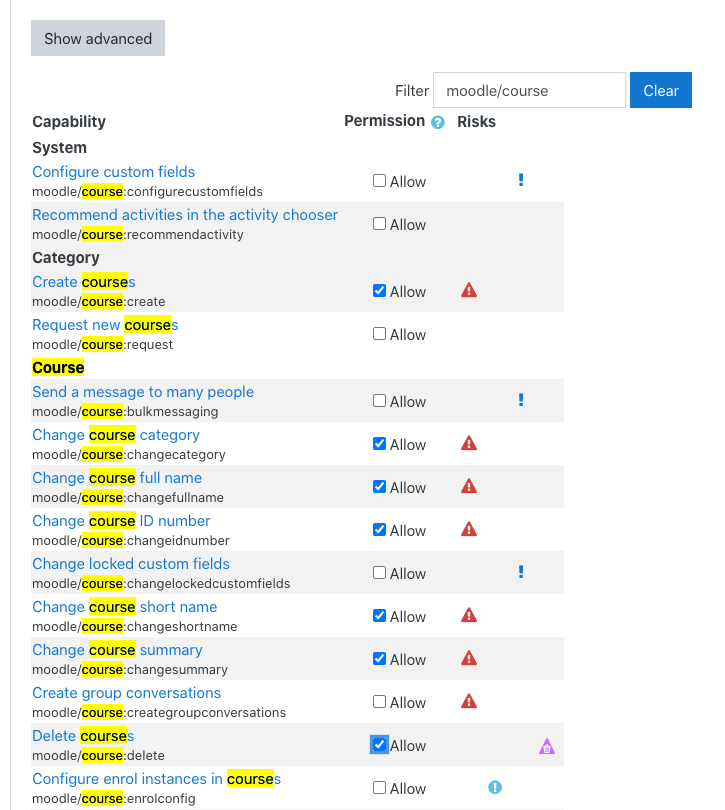Viewport: 725px width, 810px height.
Task: Click the blue exclamation for Send a message to many people
Action: pyautogui.click(x=520, y=399)
